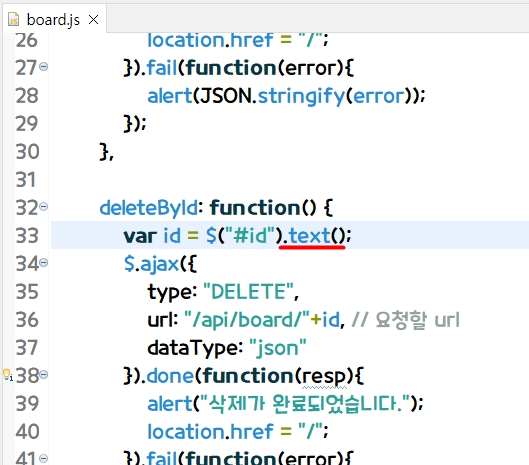Click line number 26 in the gutter
Image resolution: width=529 pixels, height=465 pixels.
point(26,40)
